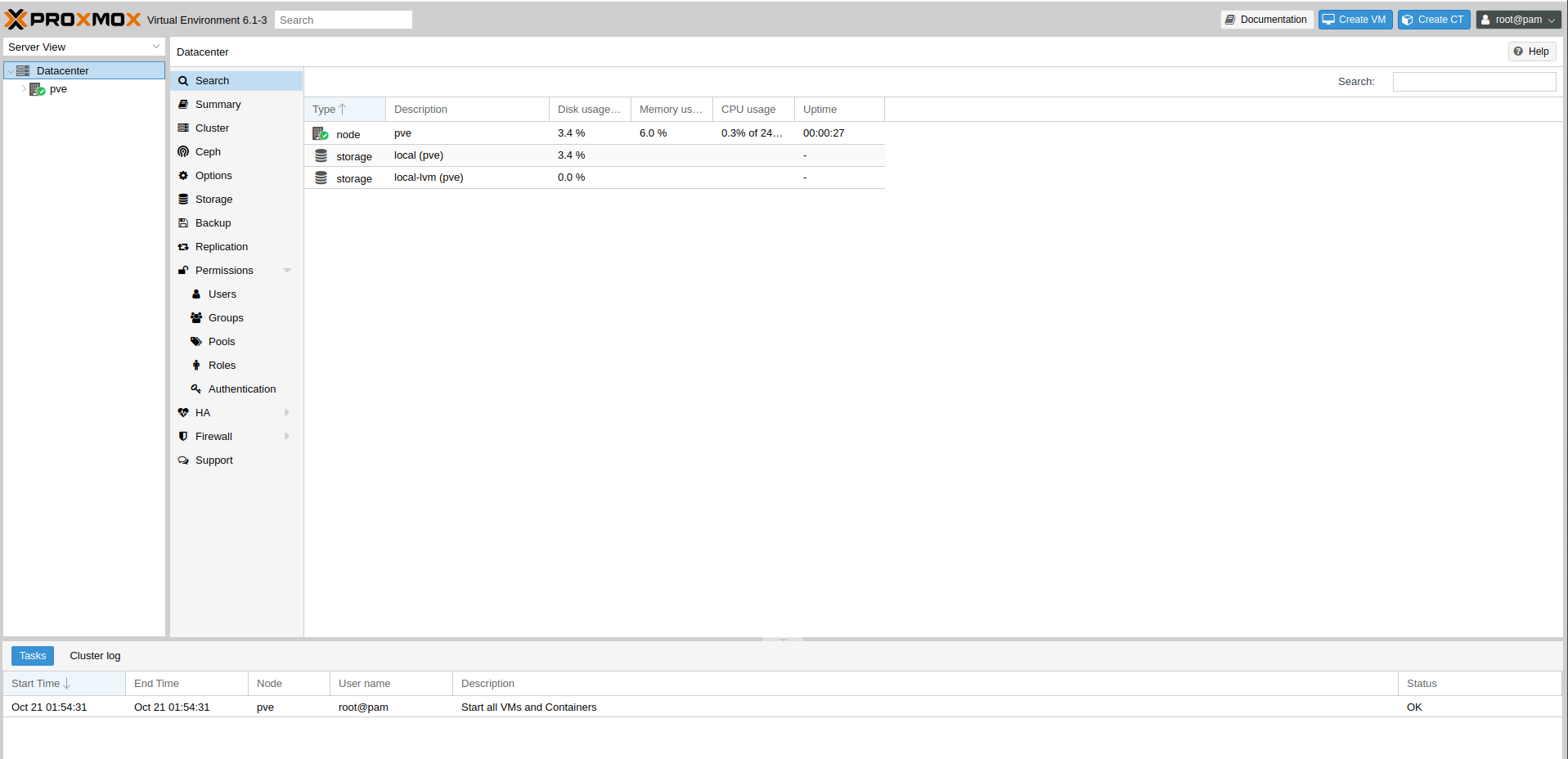Switch to the Cluster log tab
The height and width of the screenshot is (759, 1568).
[x=95, y=656]
